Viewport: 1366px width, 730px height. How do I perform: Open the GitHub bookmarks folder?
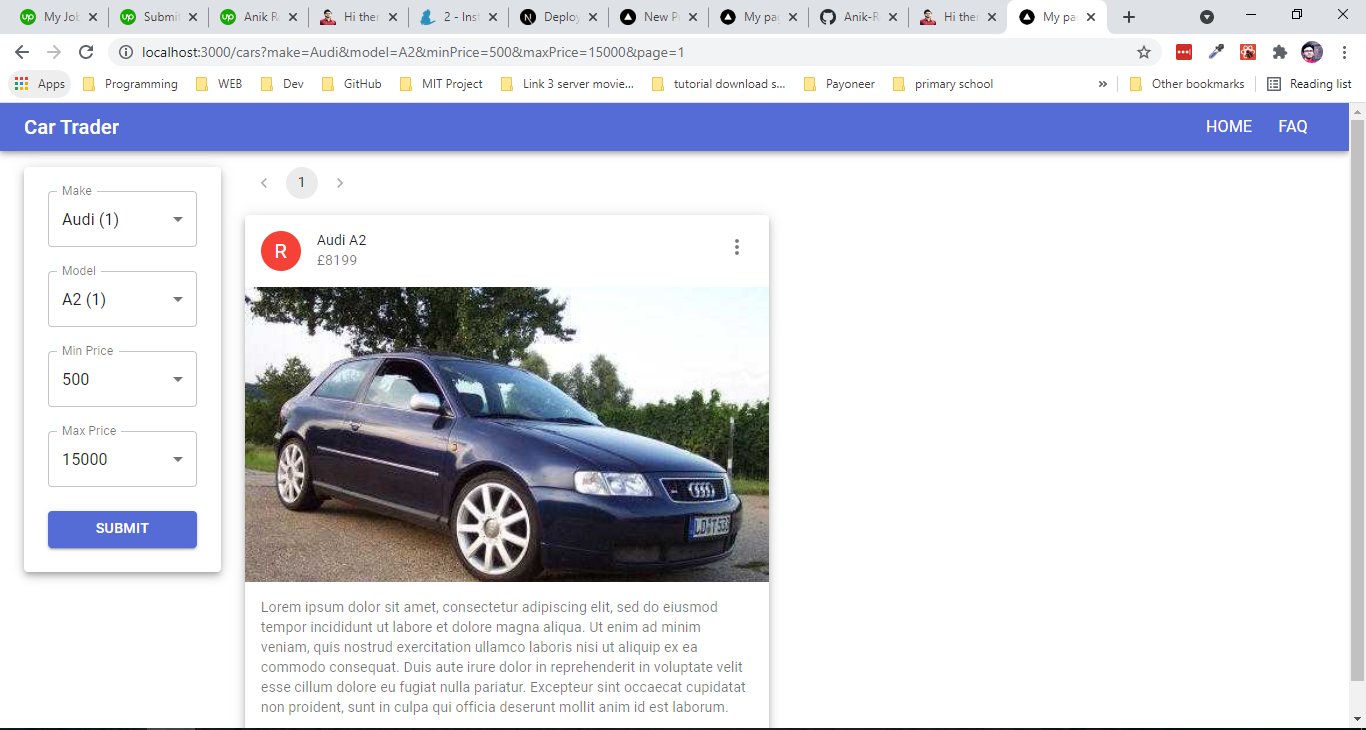tap(352, 84)
